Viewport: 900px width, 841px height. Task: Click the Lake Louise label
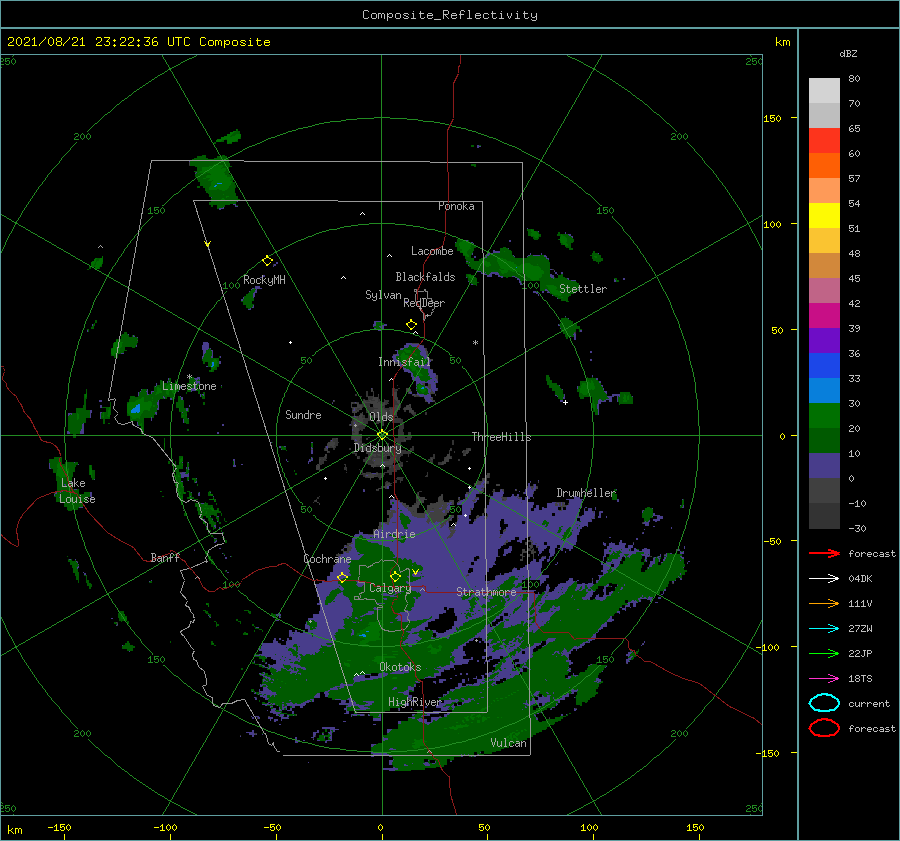coord(77,491)
